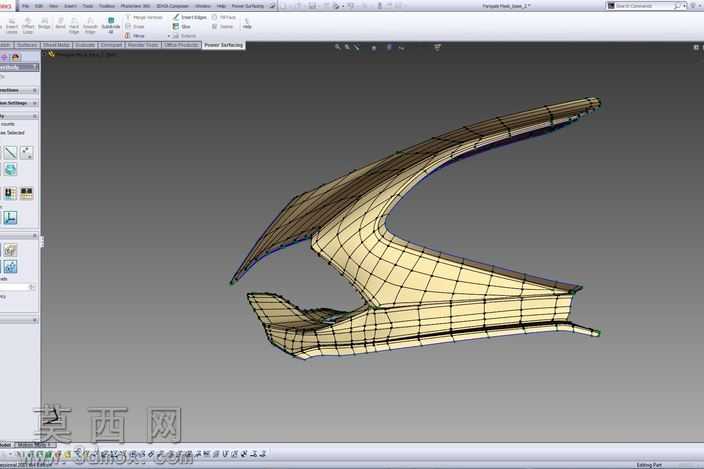This screenshot has height=469, width=704.
Task: Open Power Surfacing Help from ribbon
Action: point(247,24)
